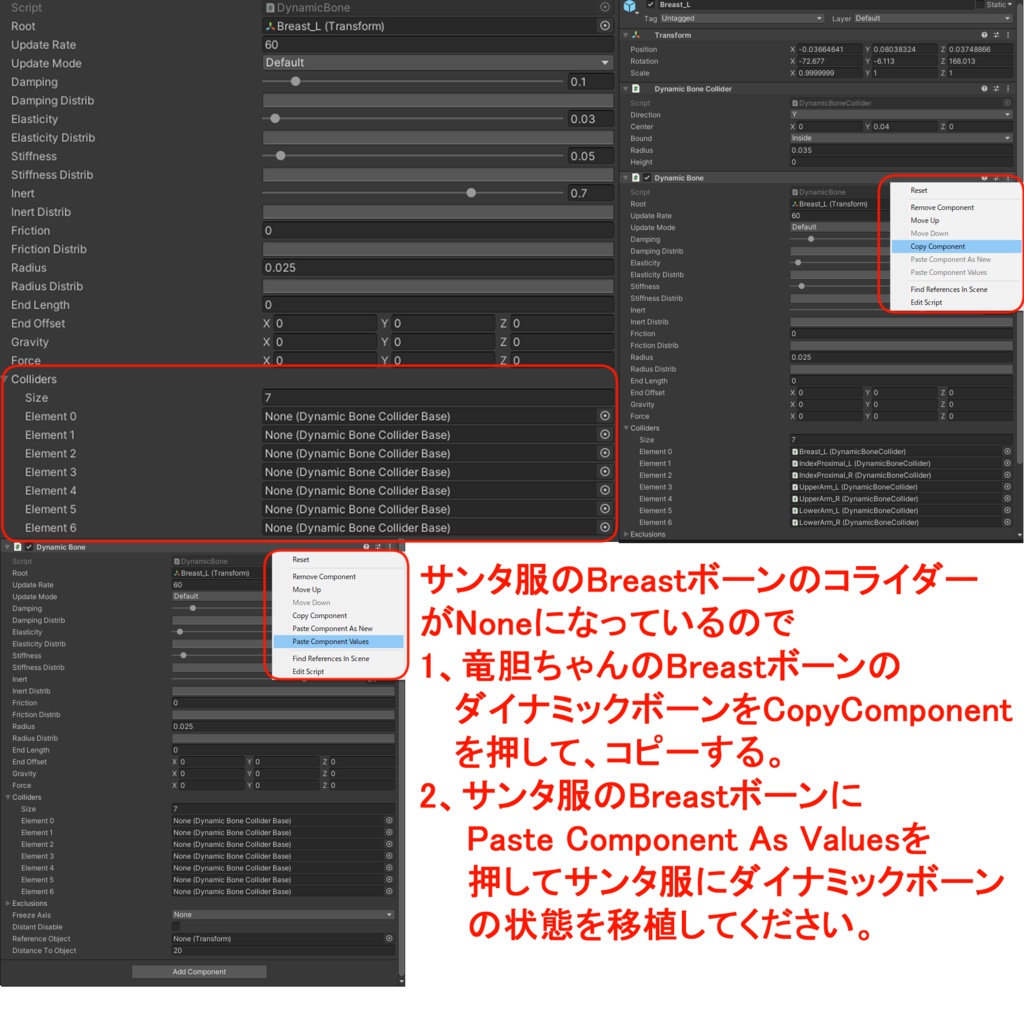Open presets icon on lower inspector's Dynamic Bone header
This screenshot has width=1024, height=1022.
click(x=377, y=547)
